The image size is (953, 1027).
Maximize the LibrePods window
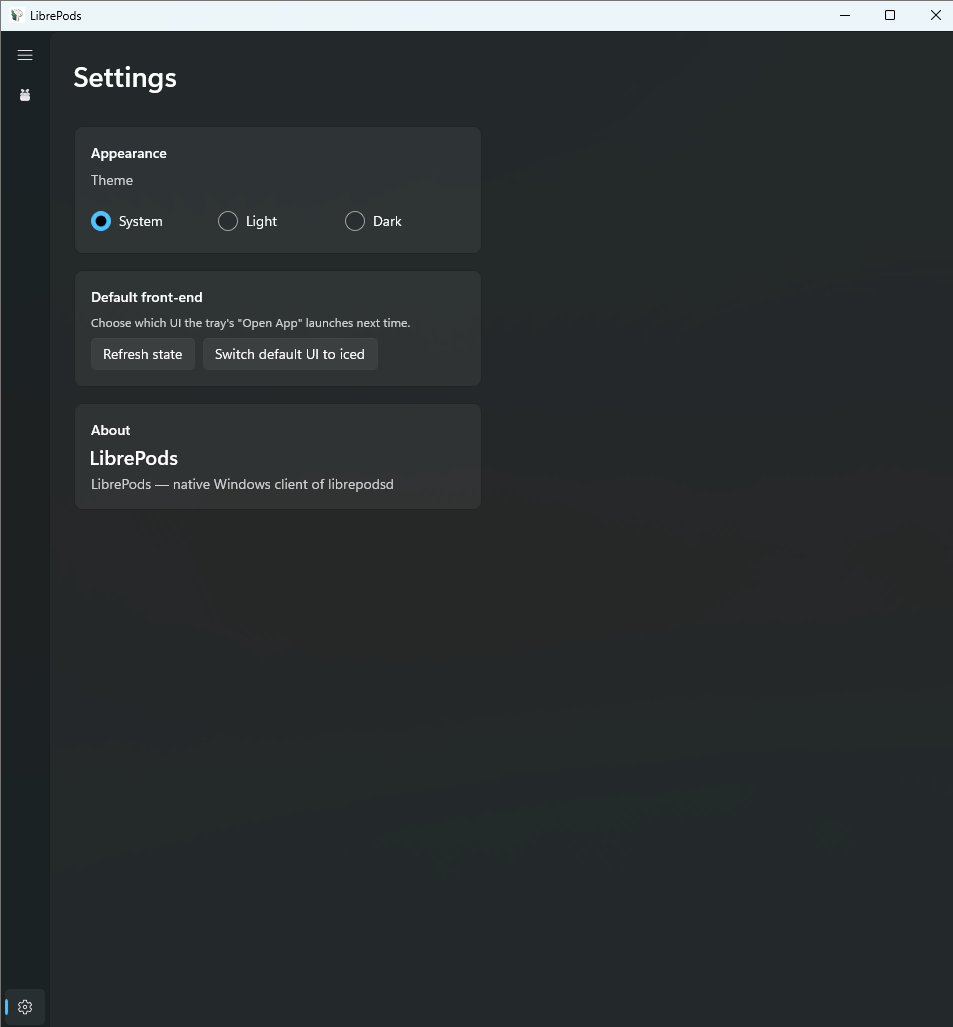coord(889,15)
